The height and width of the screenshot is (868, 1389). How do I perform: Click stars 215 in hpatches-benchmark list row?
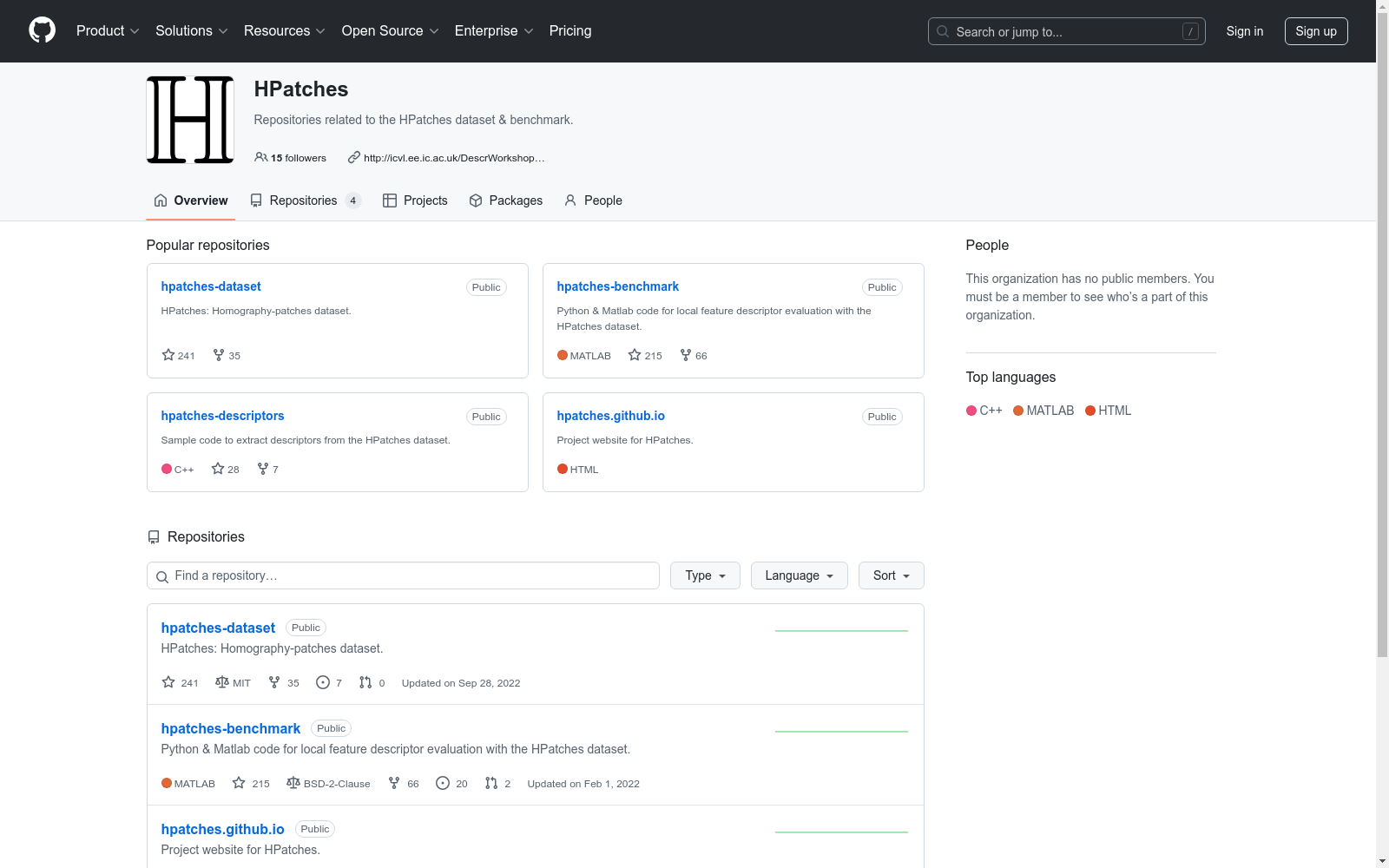tap(251, 783)
